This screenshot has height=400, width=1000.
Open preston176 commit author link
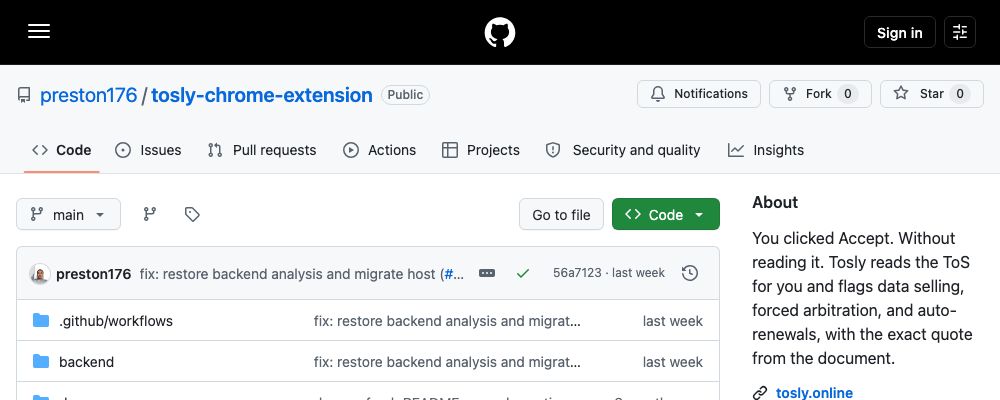94,274
